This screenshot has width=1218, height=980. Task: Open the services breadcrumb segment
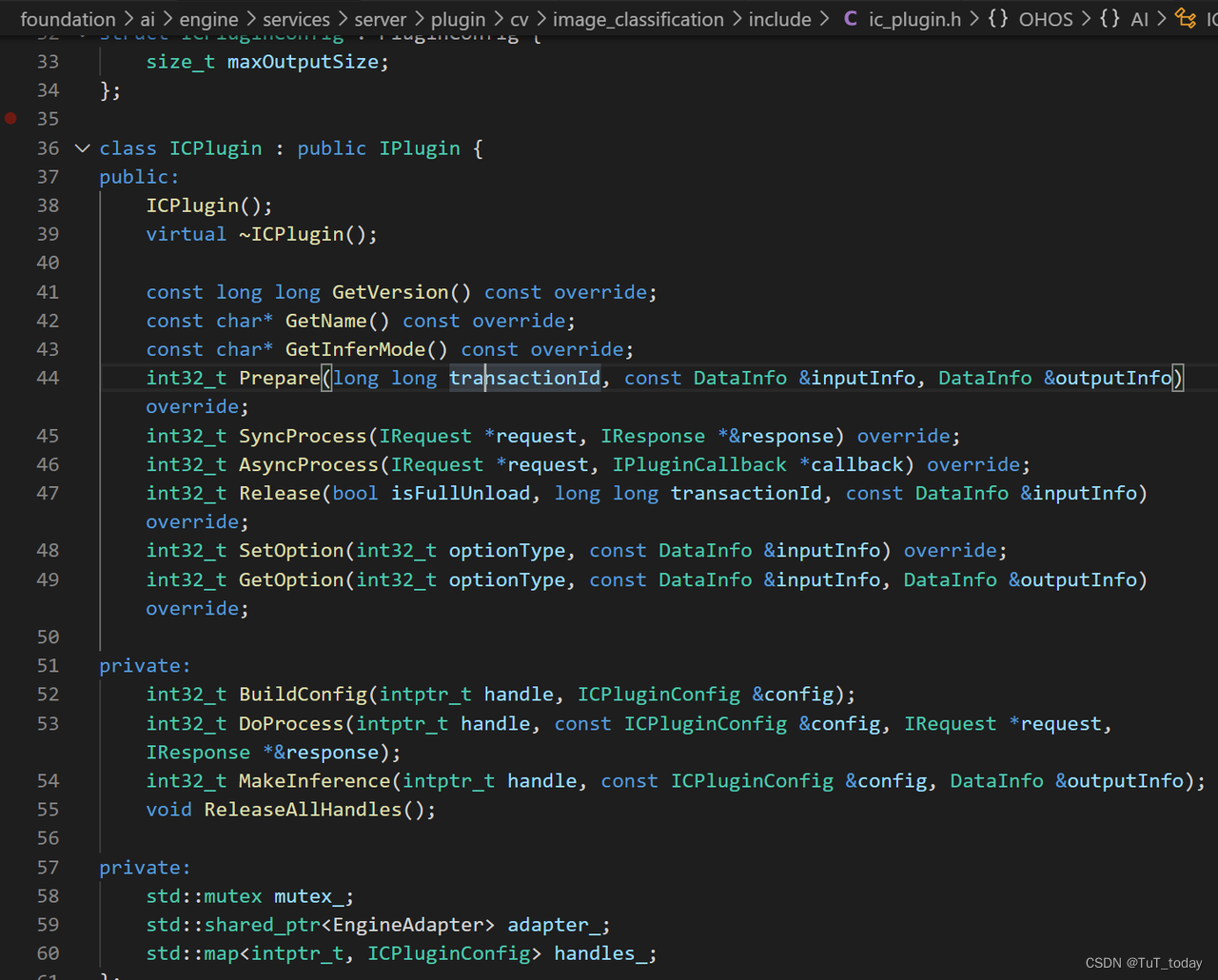coord(296,19)
